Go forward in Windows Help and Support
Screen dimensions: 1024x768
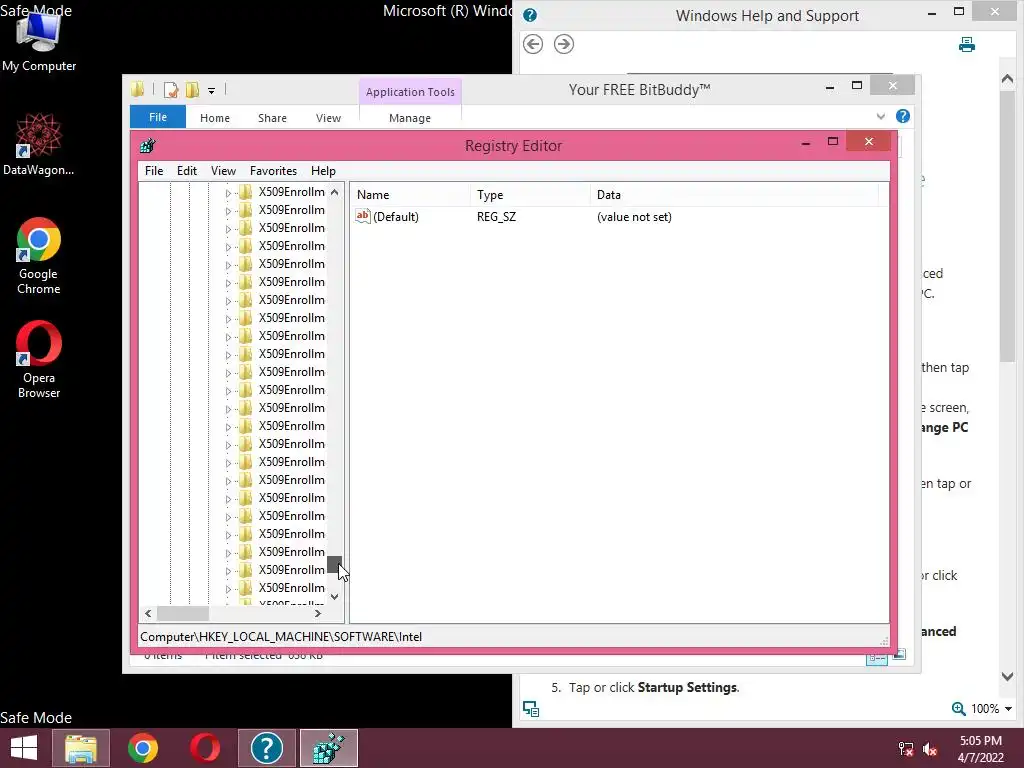pos(564,44)
